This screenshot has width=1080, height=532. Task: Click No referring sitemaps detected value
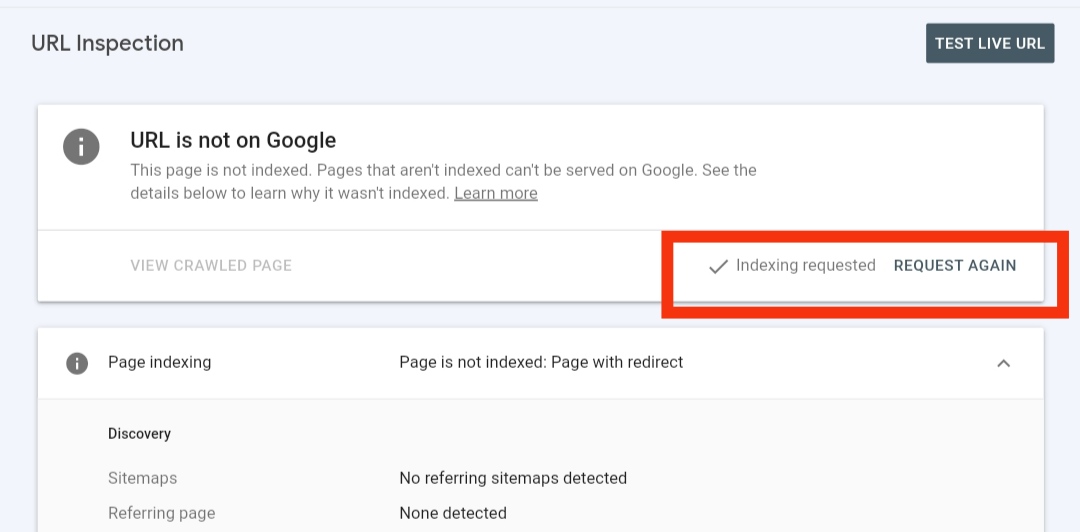[512, 478]
